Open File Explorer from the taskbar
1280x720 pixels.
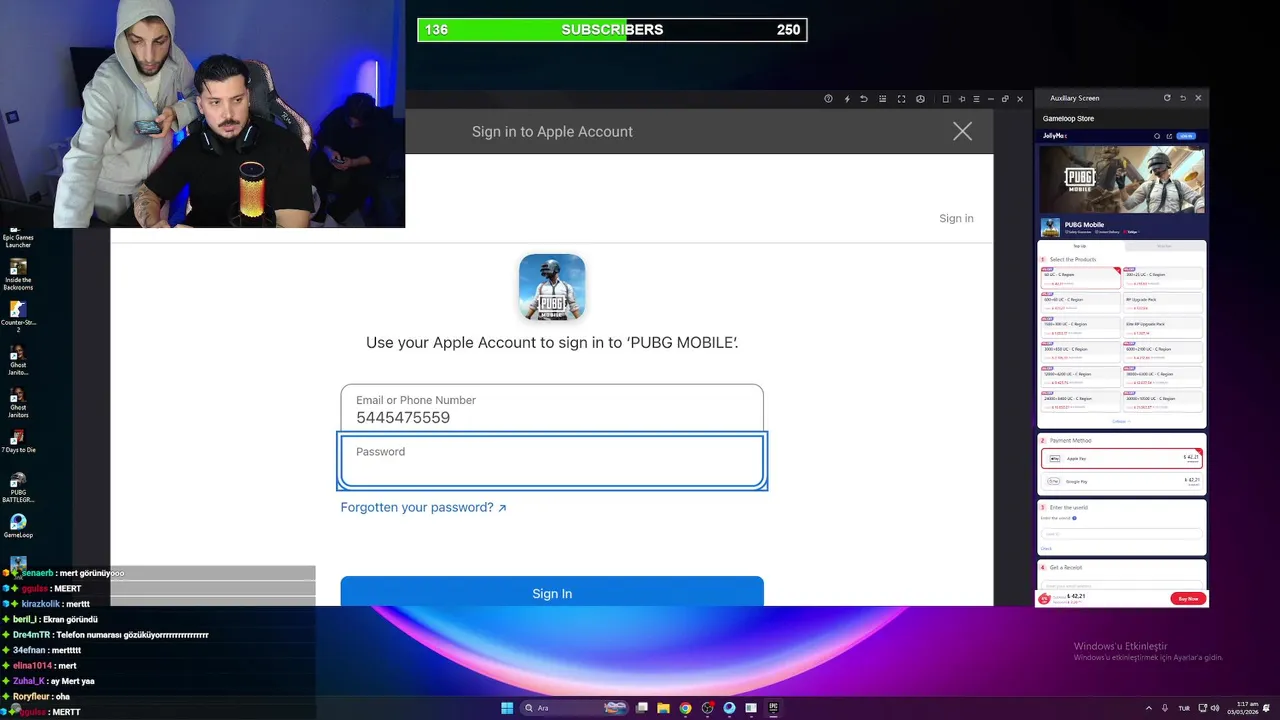pyautogui.click(x=663, y=708)
